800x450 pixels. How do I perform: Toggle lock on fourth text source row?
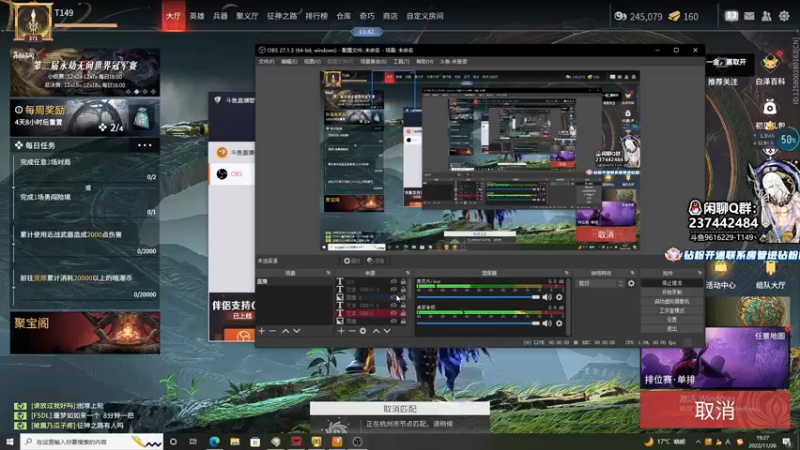(403, 305)
